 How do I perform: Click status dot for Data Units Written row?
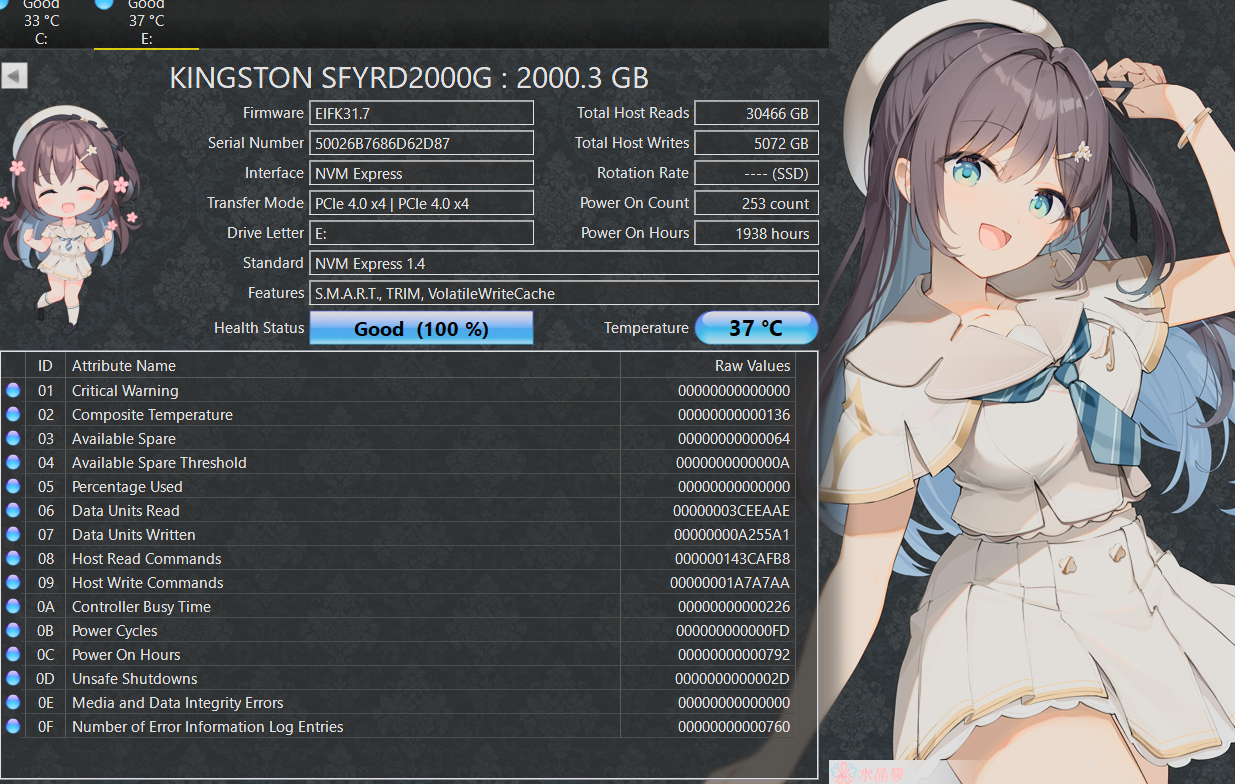[x=13, y=534]
